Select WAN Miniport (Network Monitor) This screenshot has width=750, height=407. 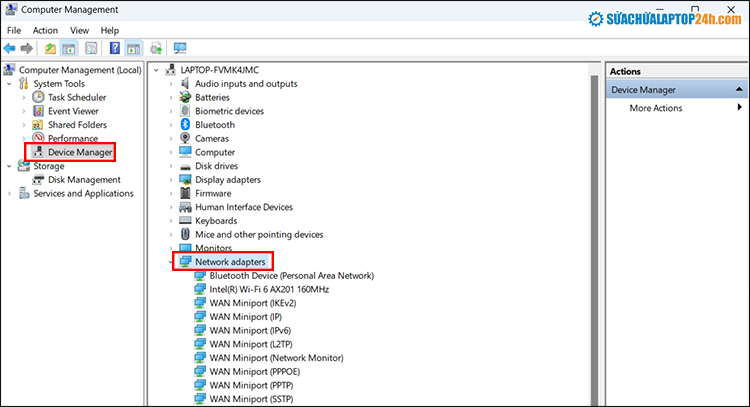[276, 358]
